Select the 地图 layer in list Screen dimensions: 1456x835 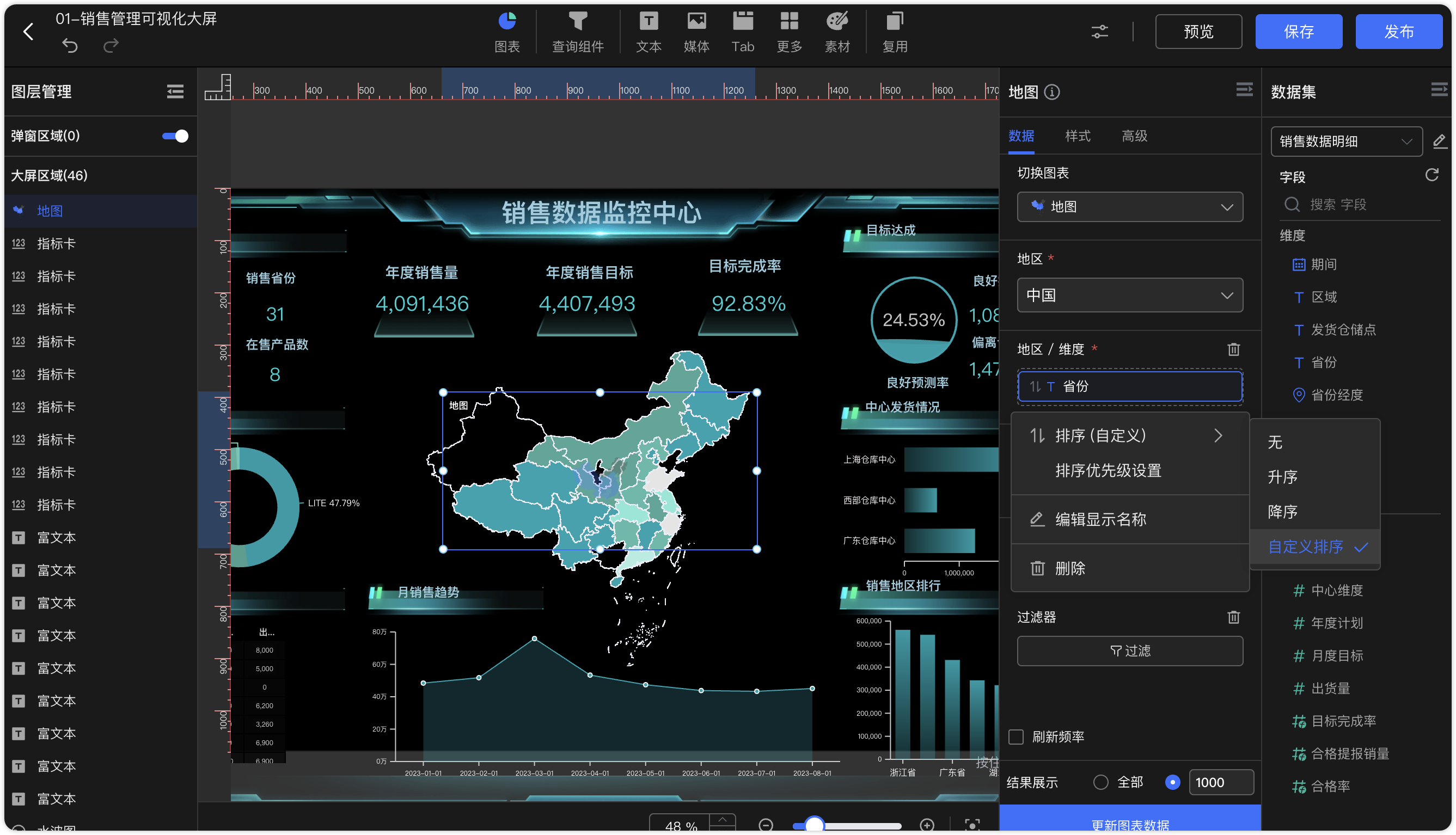(x=101, y=211)
